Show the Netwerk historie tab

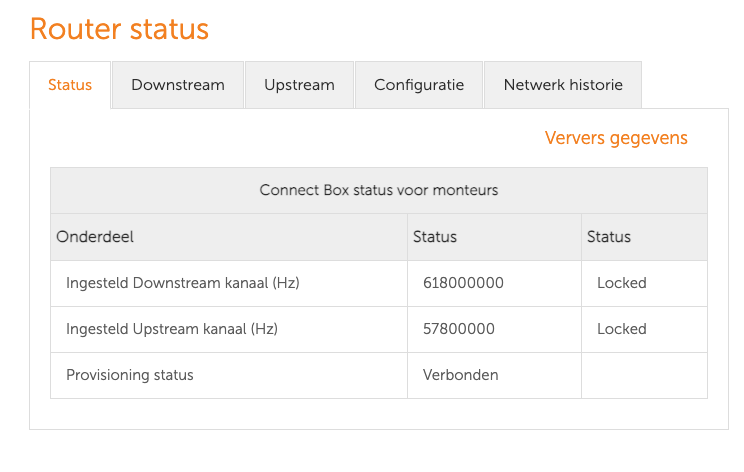click(x=563, y=85)
